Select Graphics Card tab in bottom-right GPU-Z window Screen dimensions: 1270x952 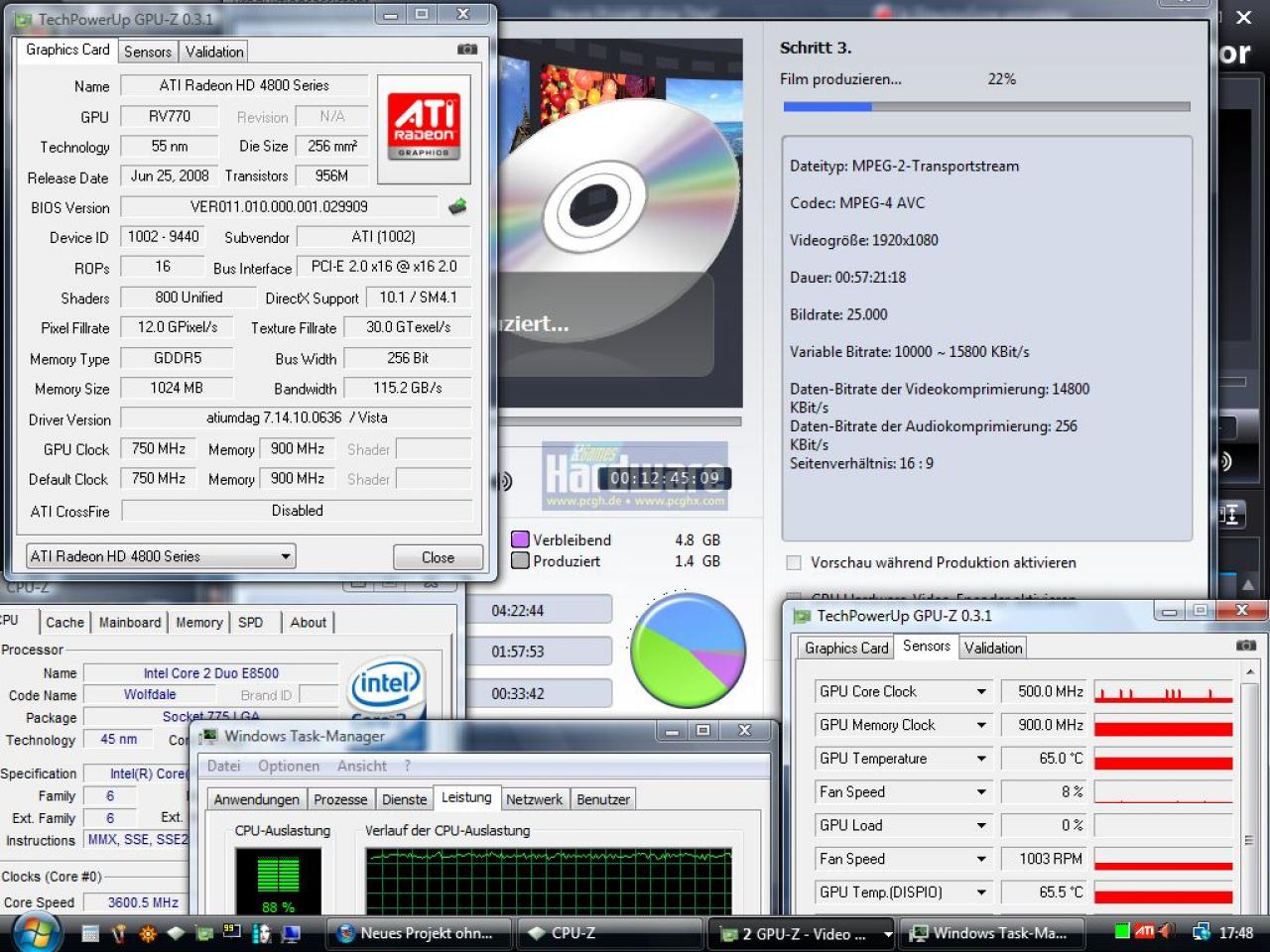pyautogui.click(x=846, y=648)
